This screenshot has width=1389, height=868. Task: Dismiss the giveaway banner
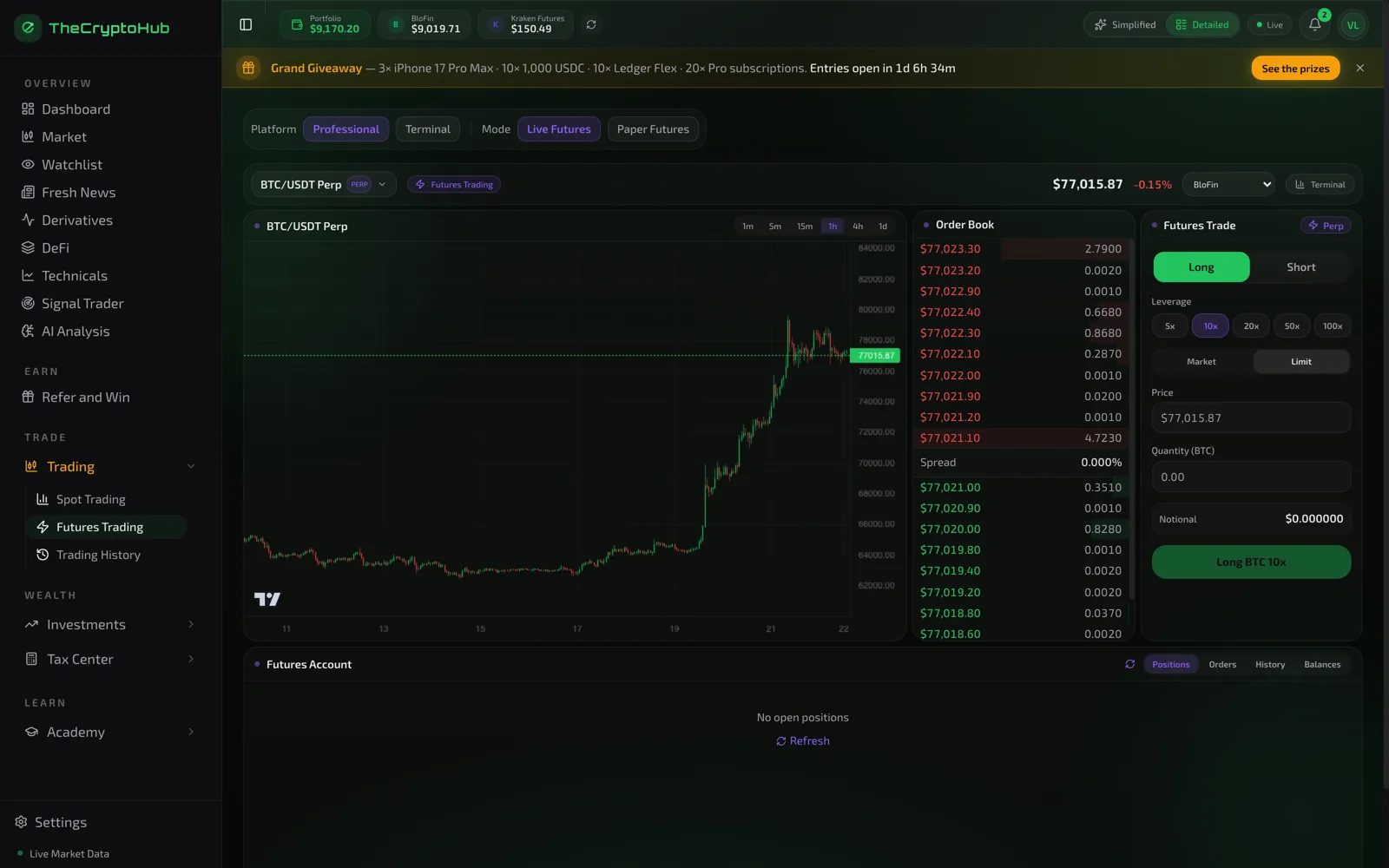point(1359,68)
